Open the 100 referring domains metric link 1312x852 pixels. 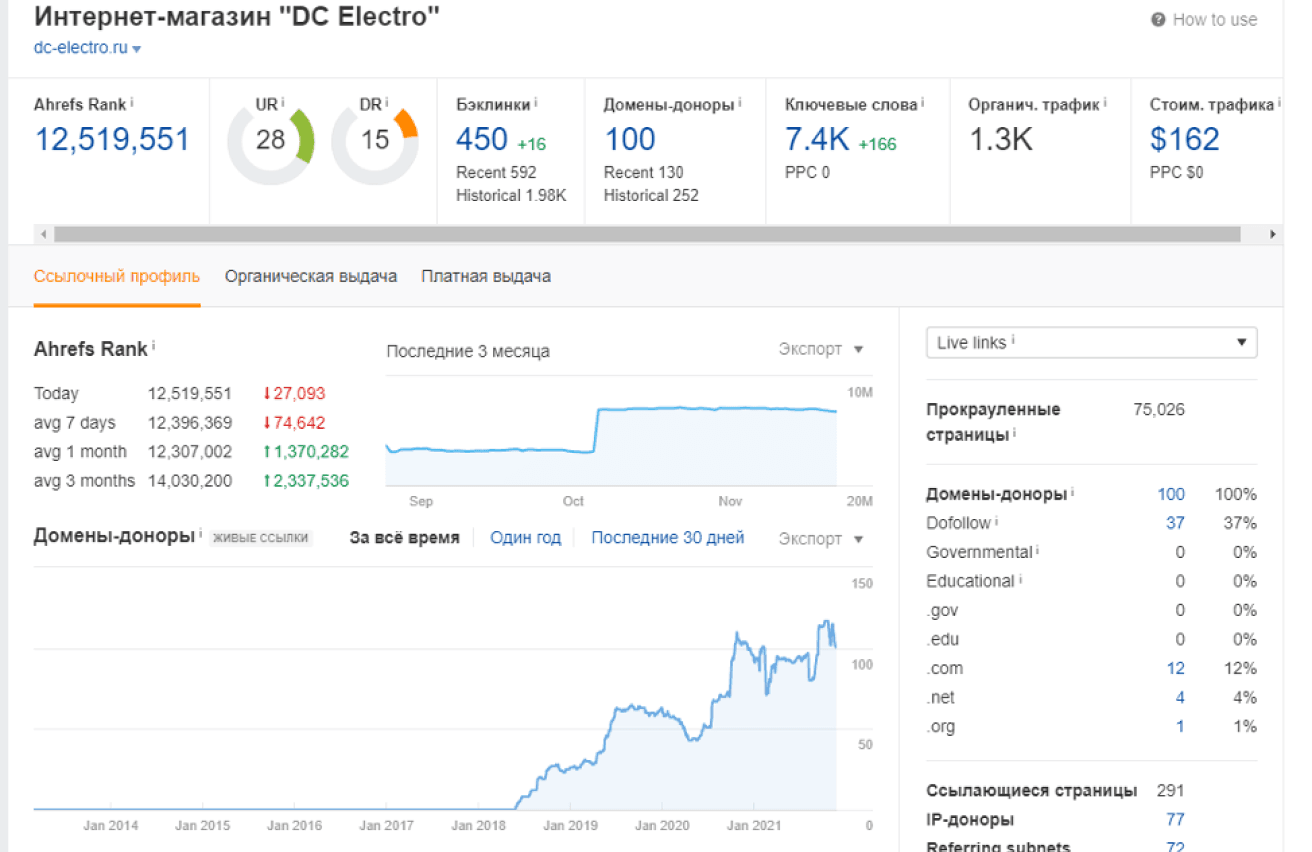[629, 139]
